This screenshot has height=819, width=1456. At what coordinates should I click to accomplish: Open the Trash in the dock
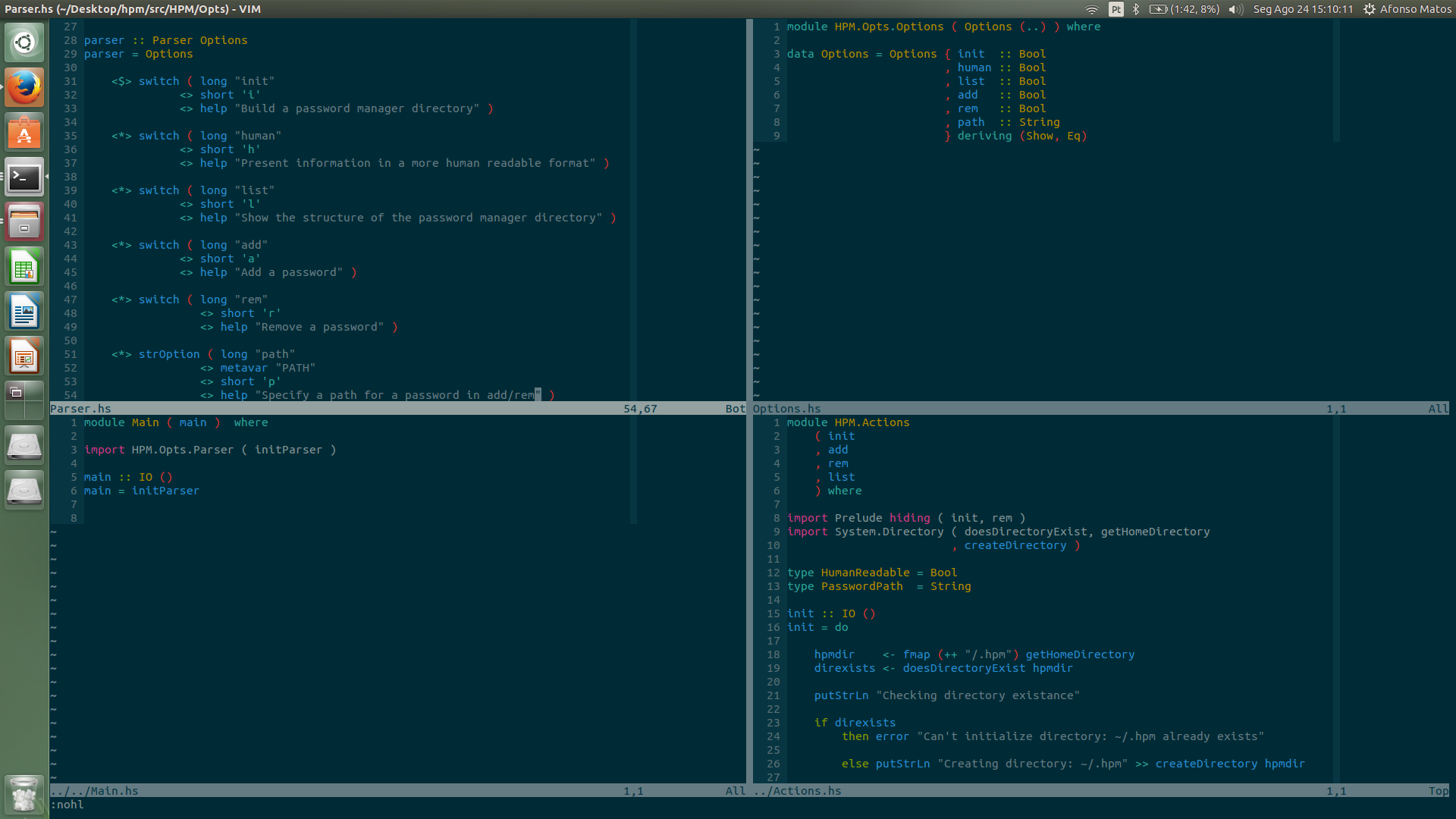(24, 794)
